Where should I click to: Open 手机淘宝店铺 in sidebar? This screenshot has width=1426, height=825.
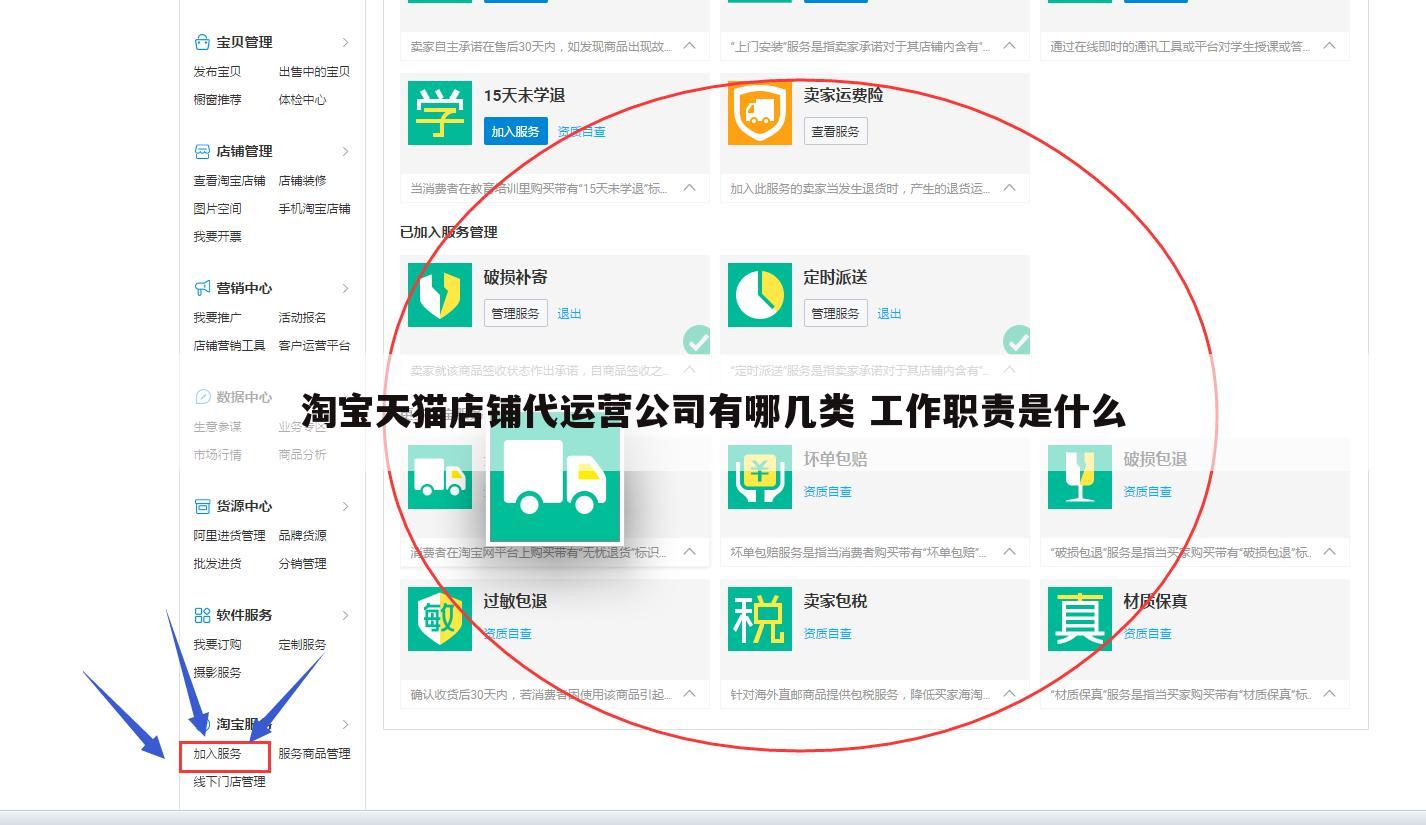point(314,208)
